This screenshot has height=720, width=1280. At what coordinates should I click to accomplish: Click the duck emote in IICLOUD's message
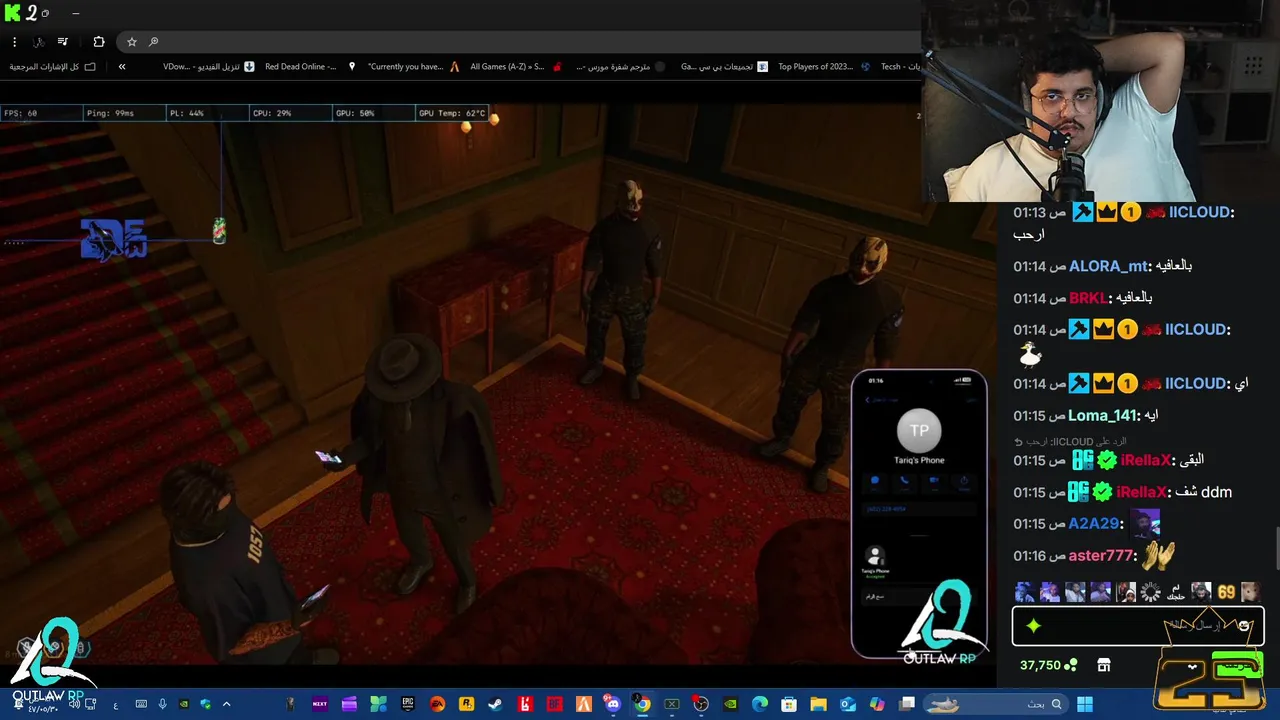tap(1030, 355)
